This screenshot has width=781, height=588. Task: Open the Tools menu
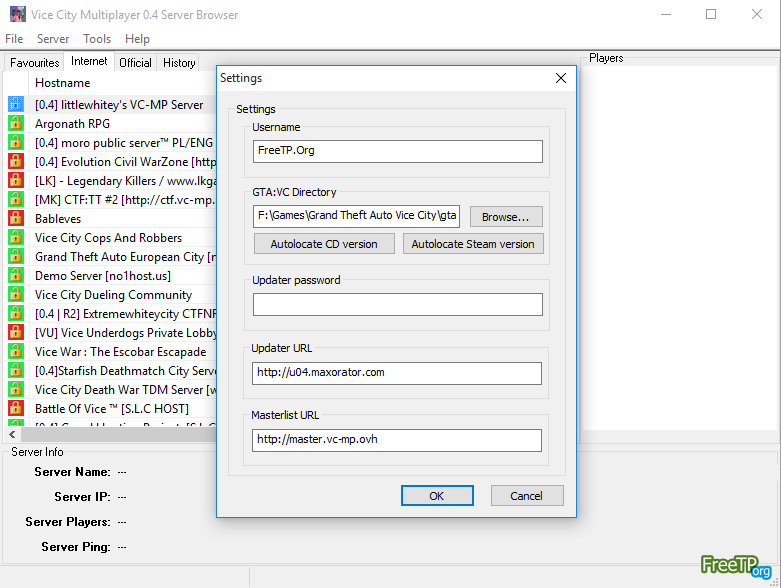click(97, 39)
